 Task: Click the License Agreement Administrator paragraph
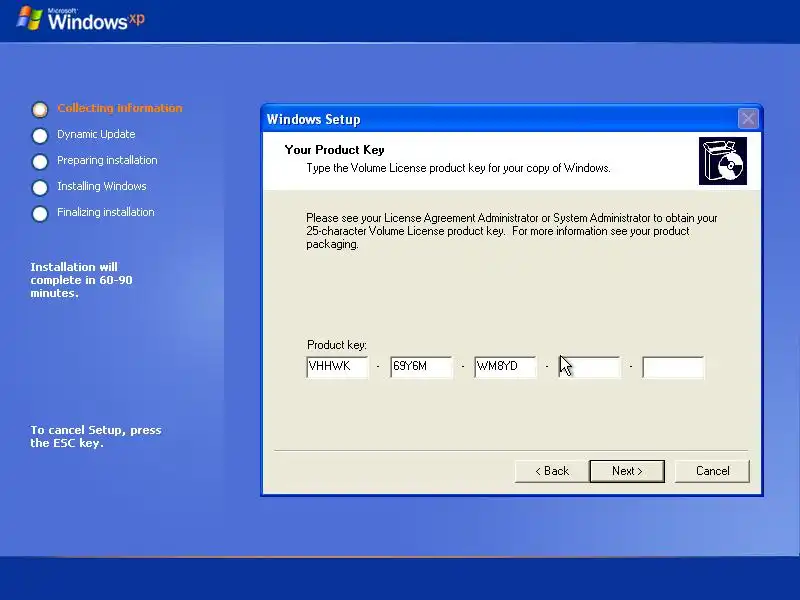(512, 231)
